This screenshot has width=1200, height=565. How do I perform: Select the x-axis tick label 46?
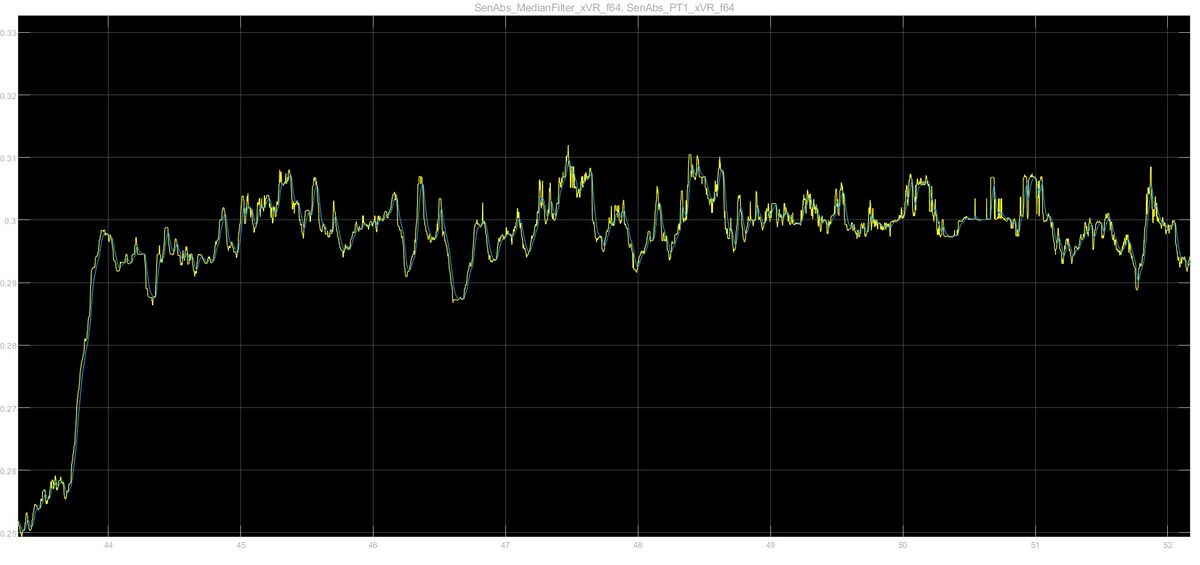point(373,545)
